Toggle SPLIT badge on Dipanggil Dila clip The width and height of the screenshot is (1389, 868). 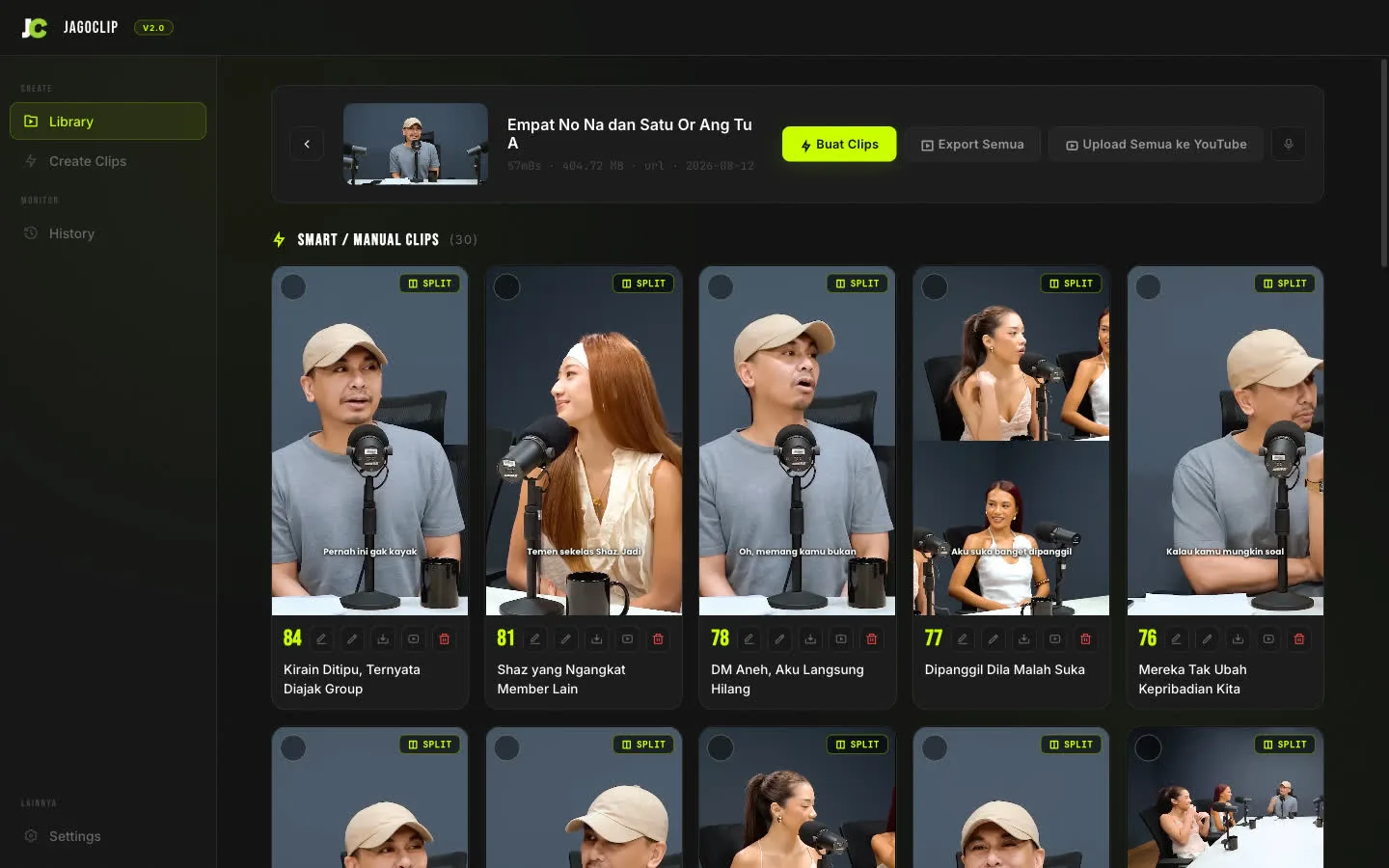coord(1072,284)
